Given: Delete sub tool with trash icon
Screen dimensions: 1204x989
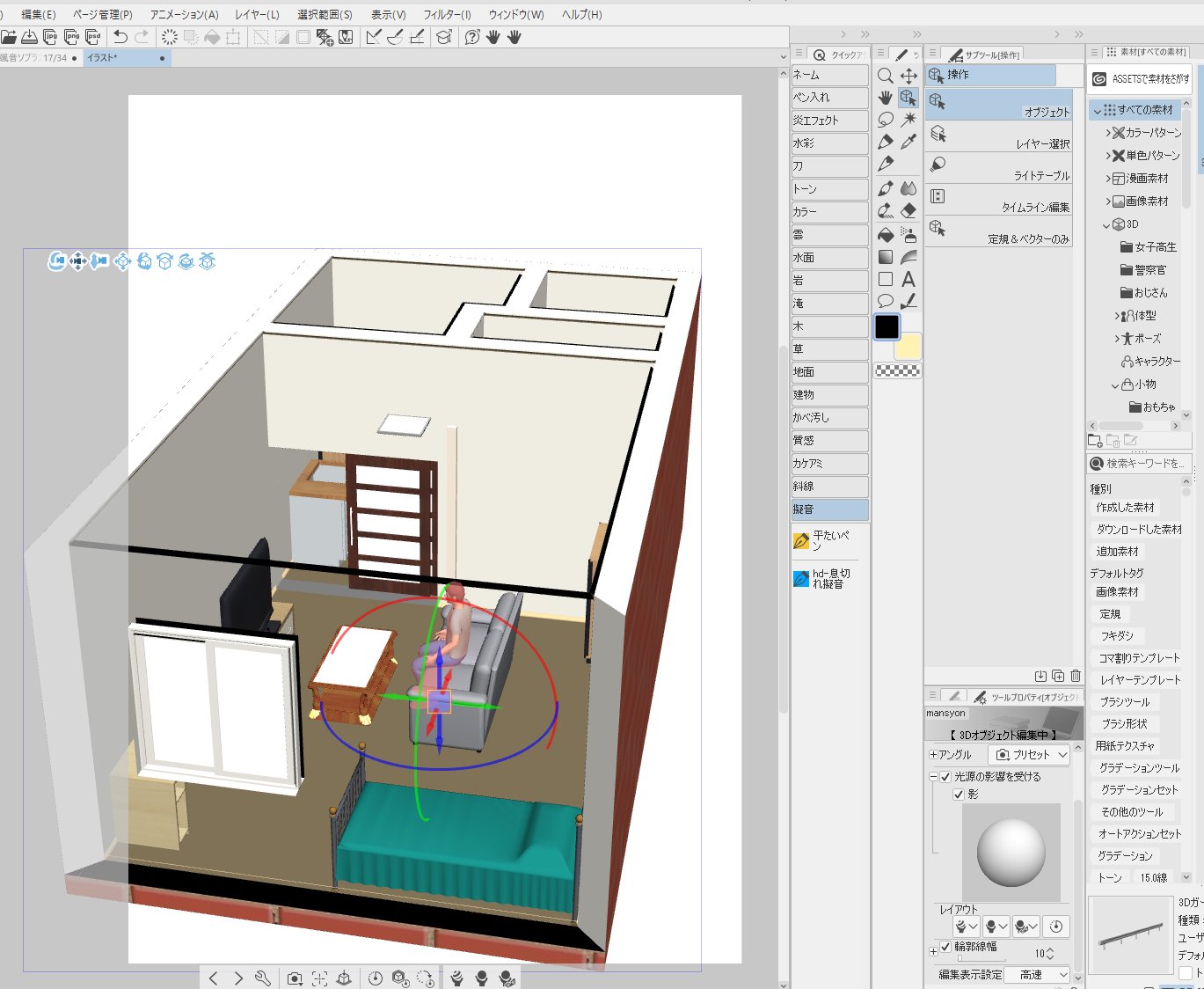Looking at the screenshot, I should [x=1076, y=676].
